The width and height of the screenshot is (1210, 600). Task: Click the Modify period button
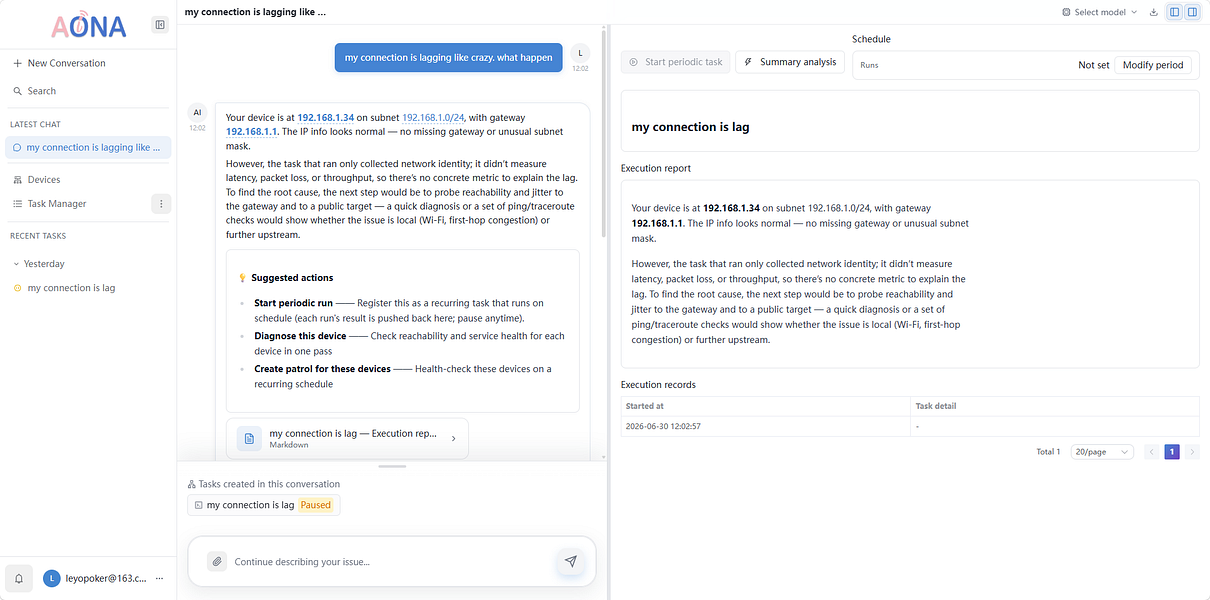[1153, 65]
